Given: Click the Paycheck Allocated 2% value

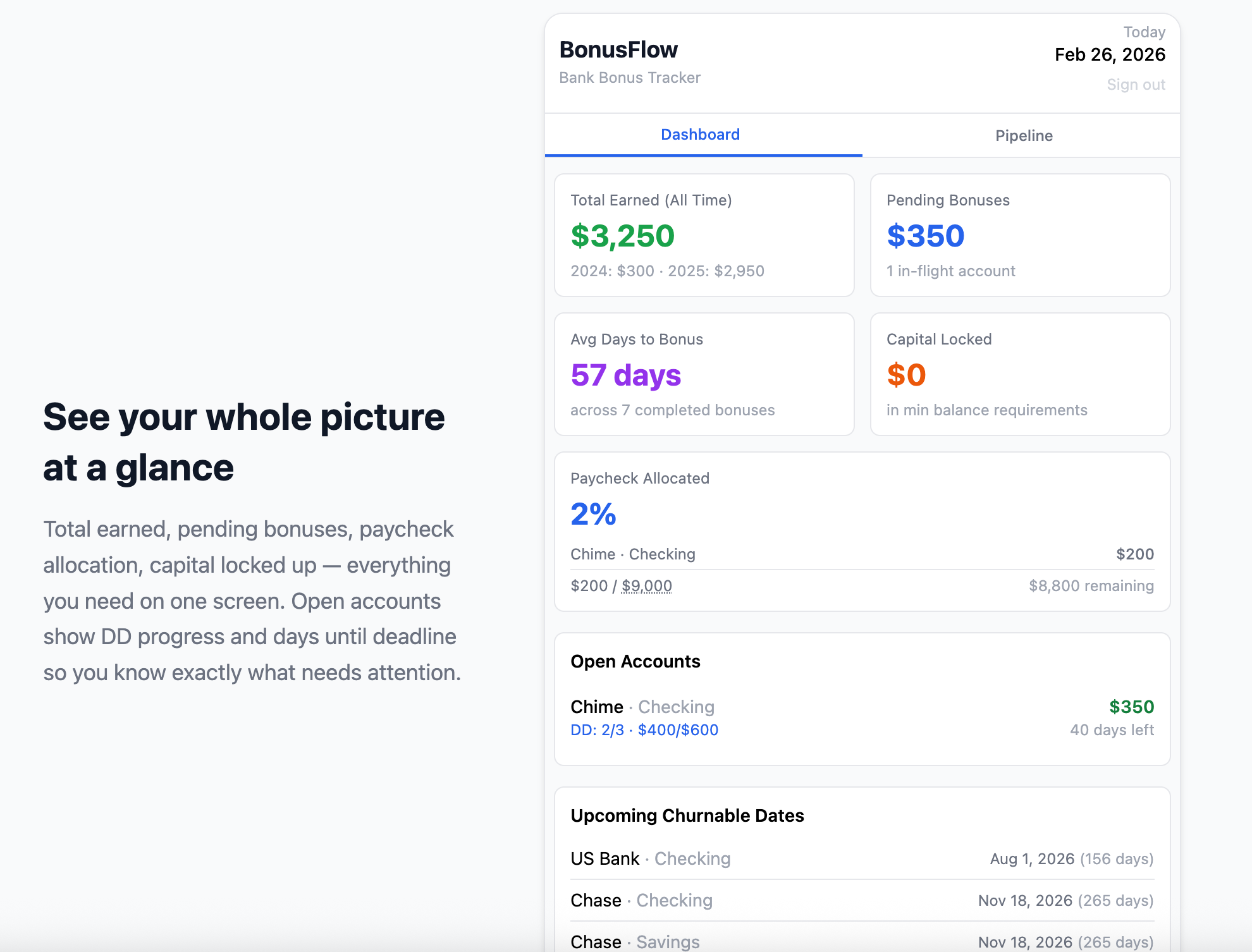Looking at the screenshot, I should click(593, 514).
